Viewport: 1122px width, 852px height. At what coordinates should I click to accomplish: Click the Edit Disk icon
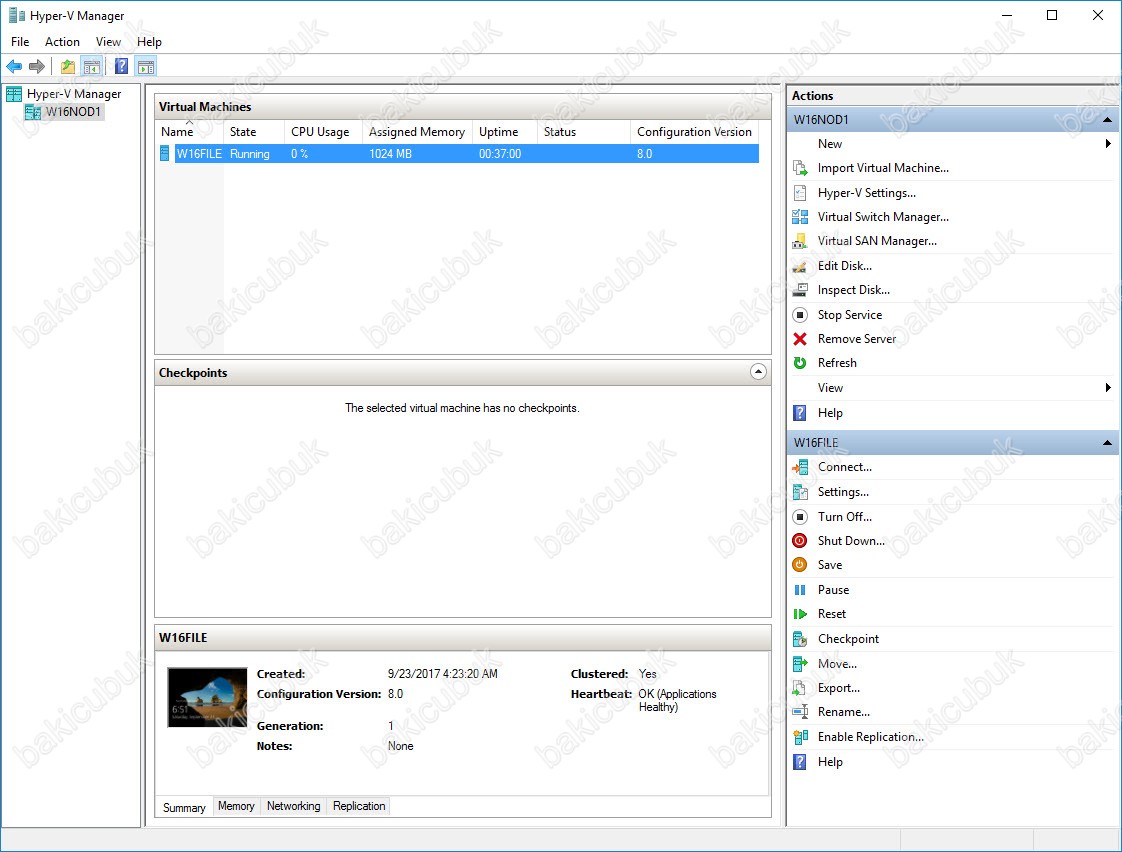point(800,266)
